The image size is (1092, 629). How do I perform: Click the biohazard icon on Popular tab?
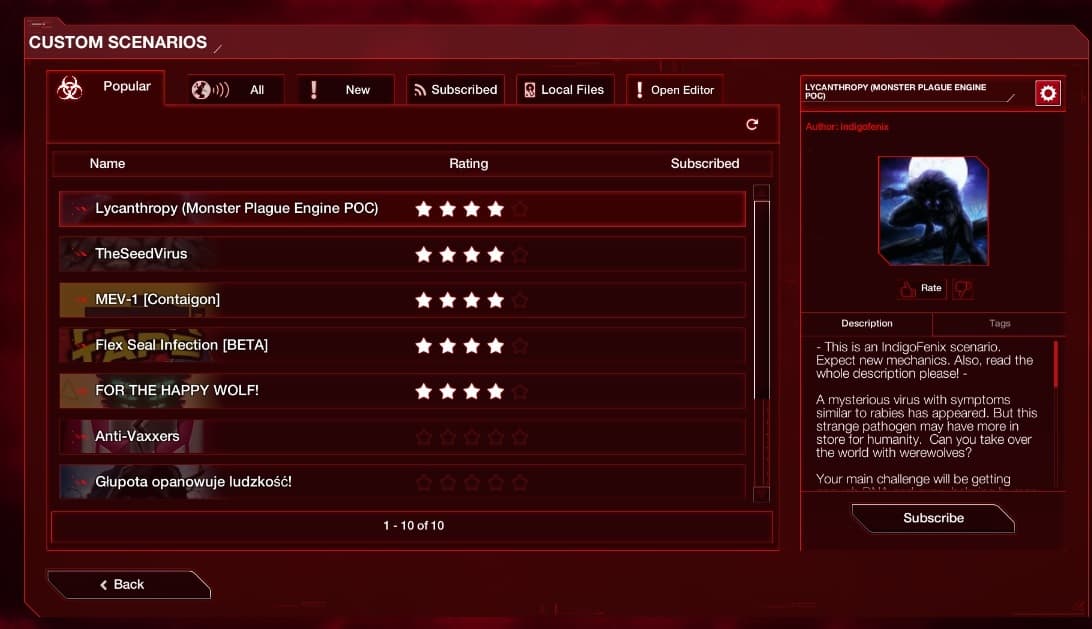(70, 88)
